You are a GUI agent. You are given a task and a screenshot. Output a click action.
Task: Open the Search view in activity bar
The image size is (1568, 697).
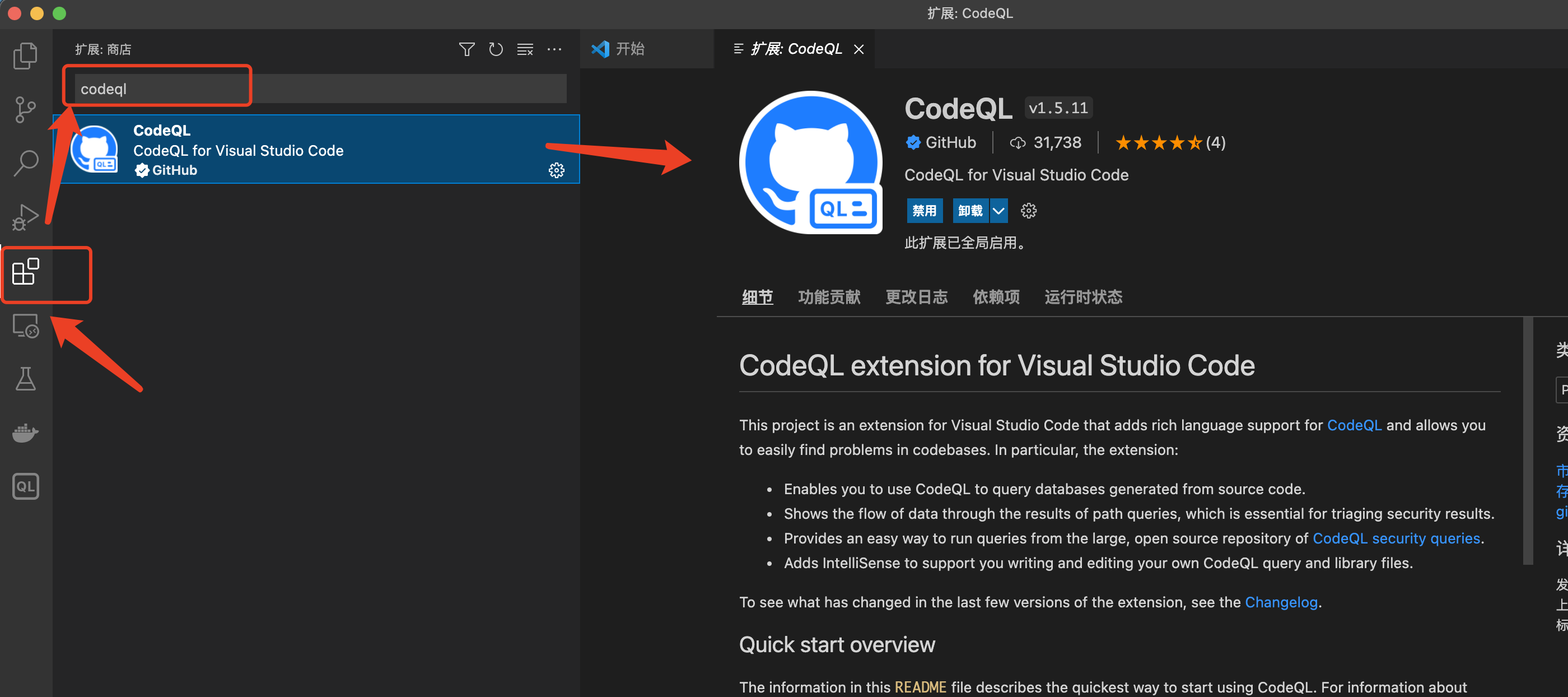[x=25, y=163]
